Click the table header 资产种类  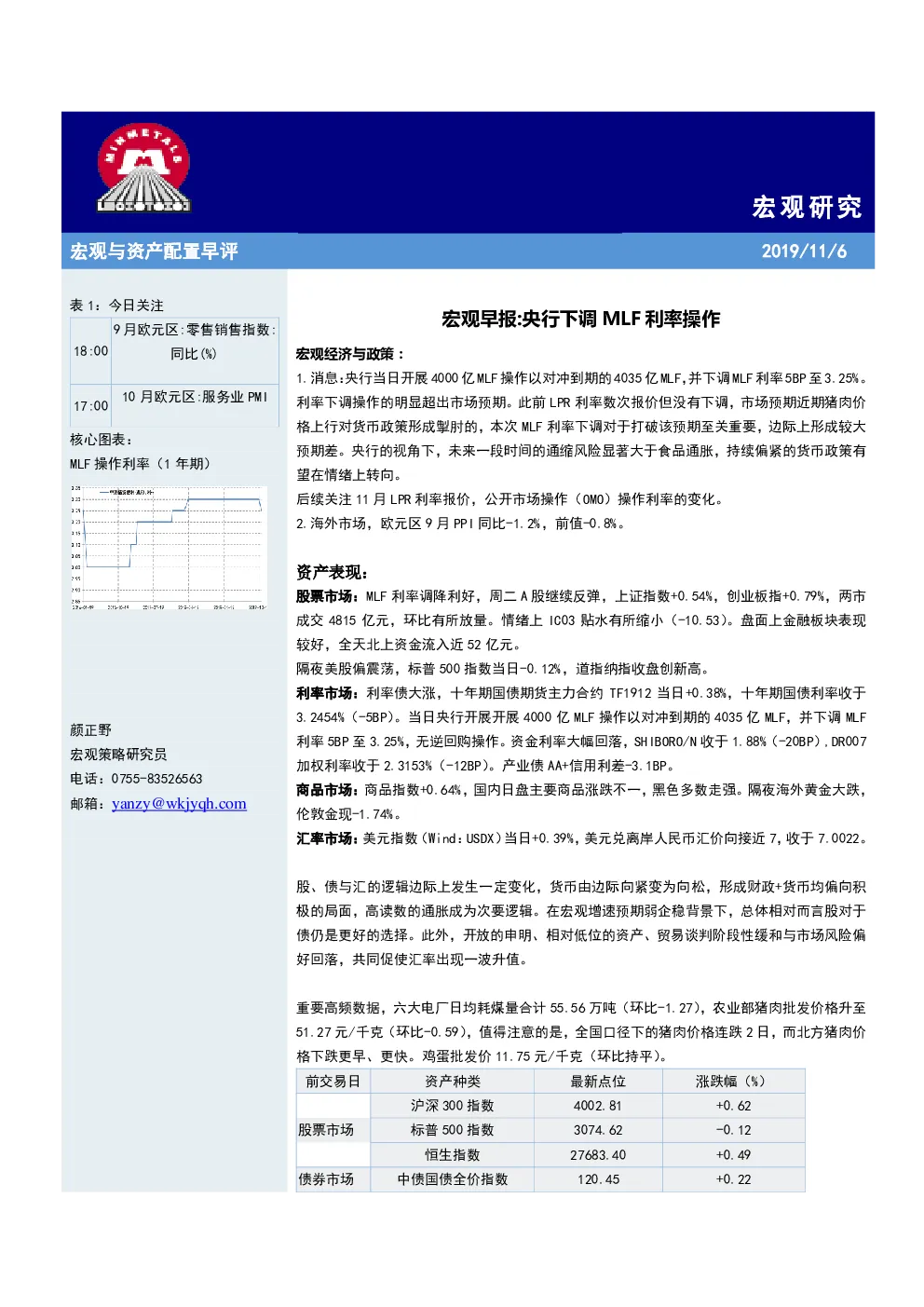click(453, 1081)
